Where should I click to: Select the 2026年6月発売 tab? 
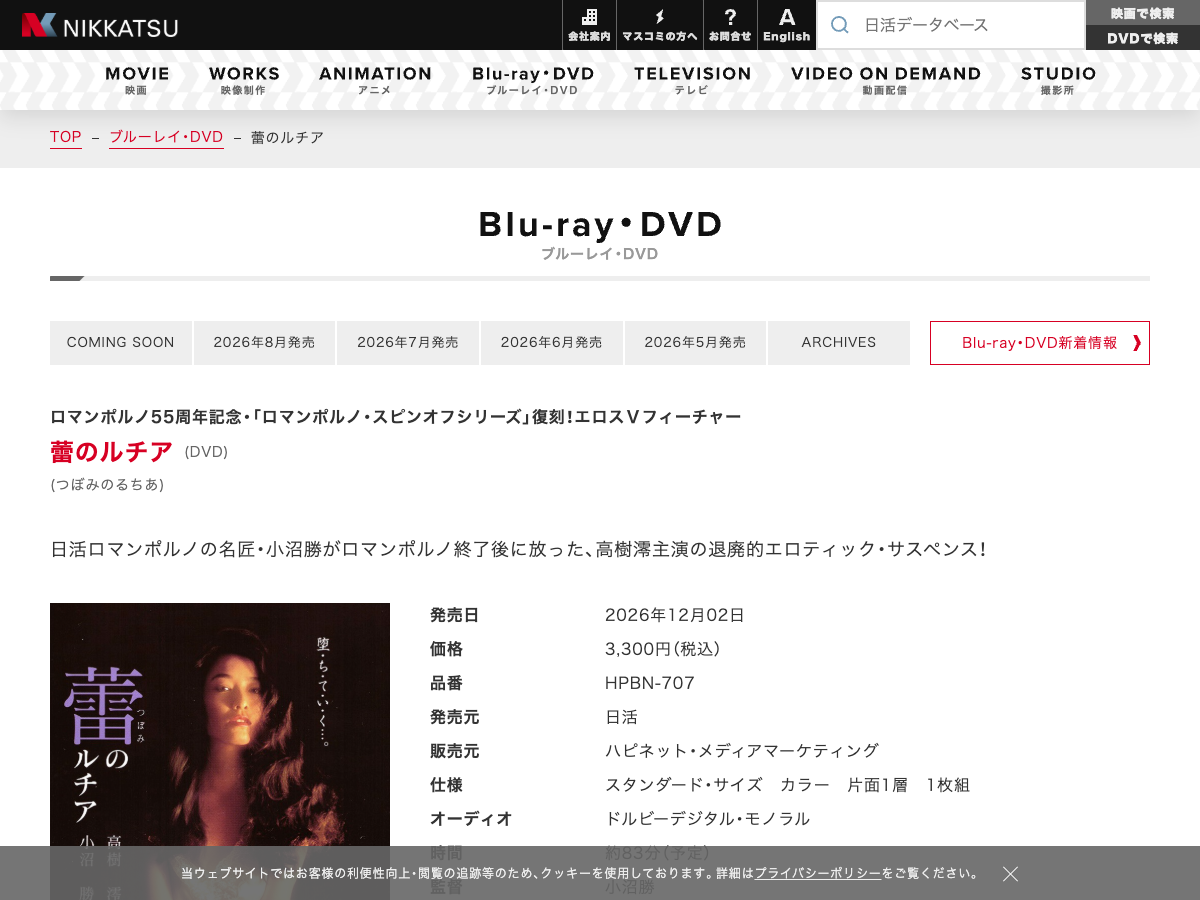[x=552, y=343]
